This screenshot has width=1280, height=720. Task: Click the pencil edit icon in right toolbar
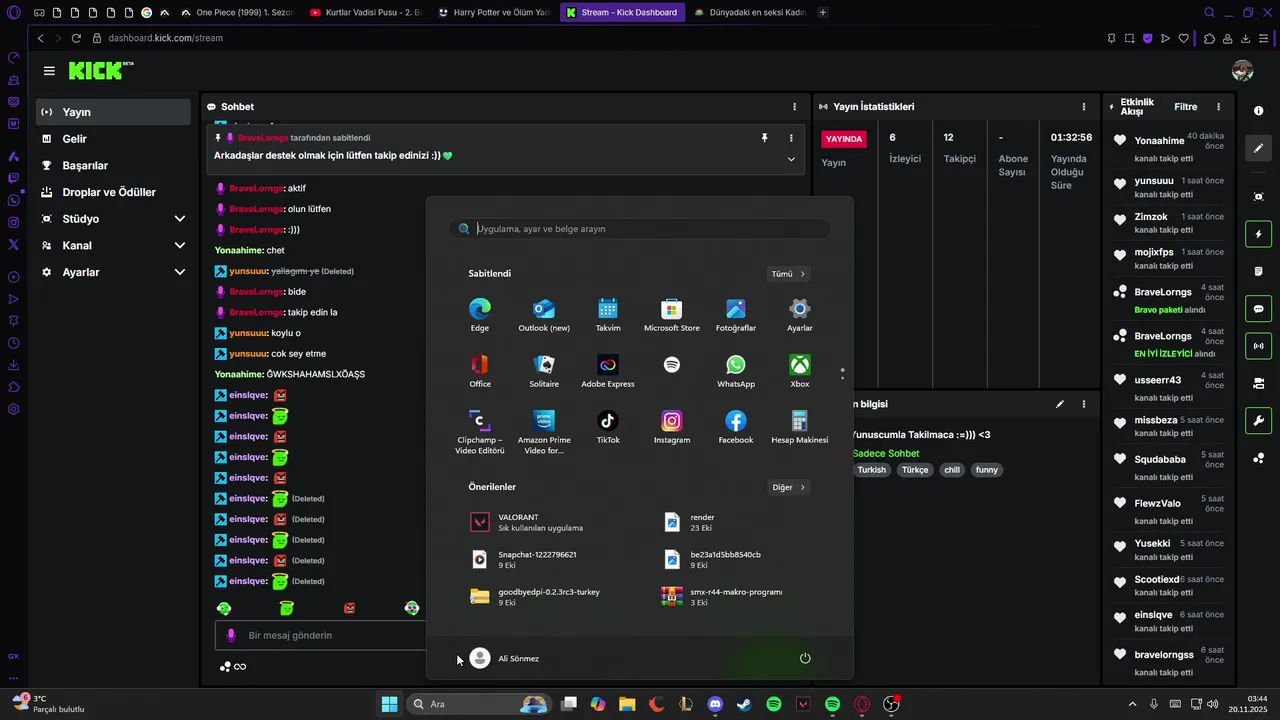1259,148
